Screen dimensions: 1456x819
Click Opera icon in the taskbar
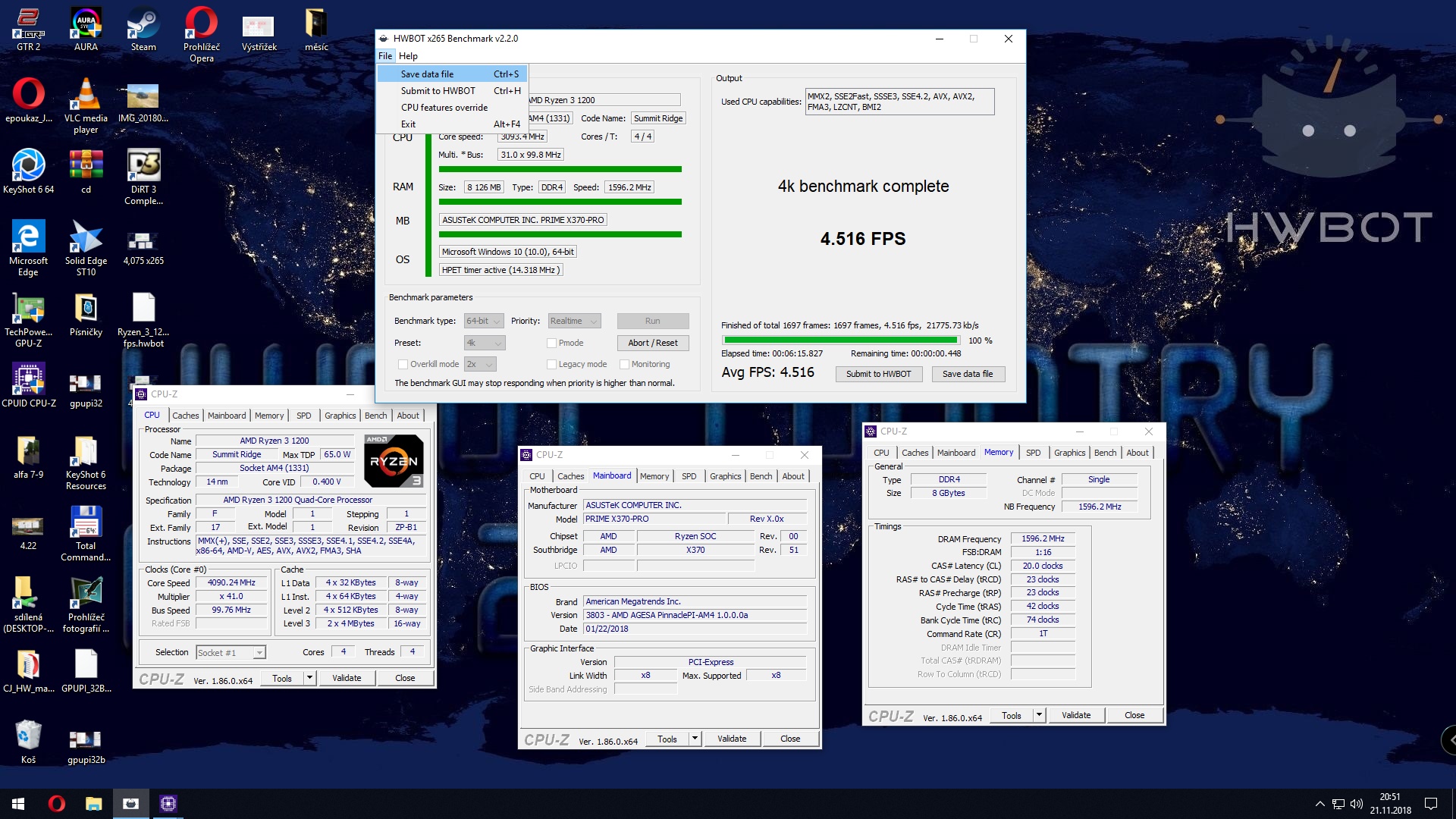pyautogui.click(x=57, y=804)
